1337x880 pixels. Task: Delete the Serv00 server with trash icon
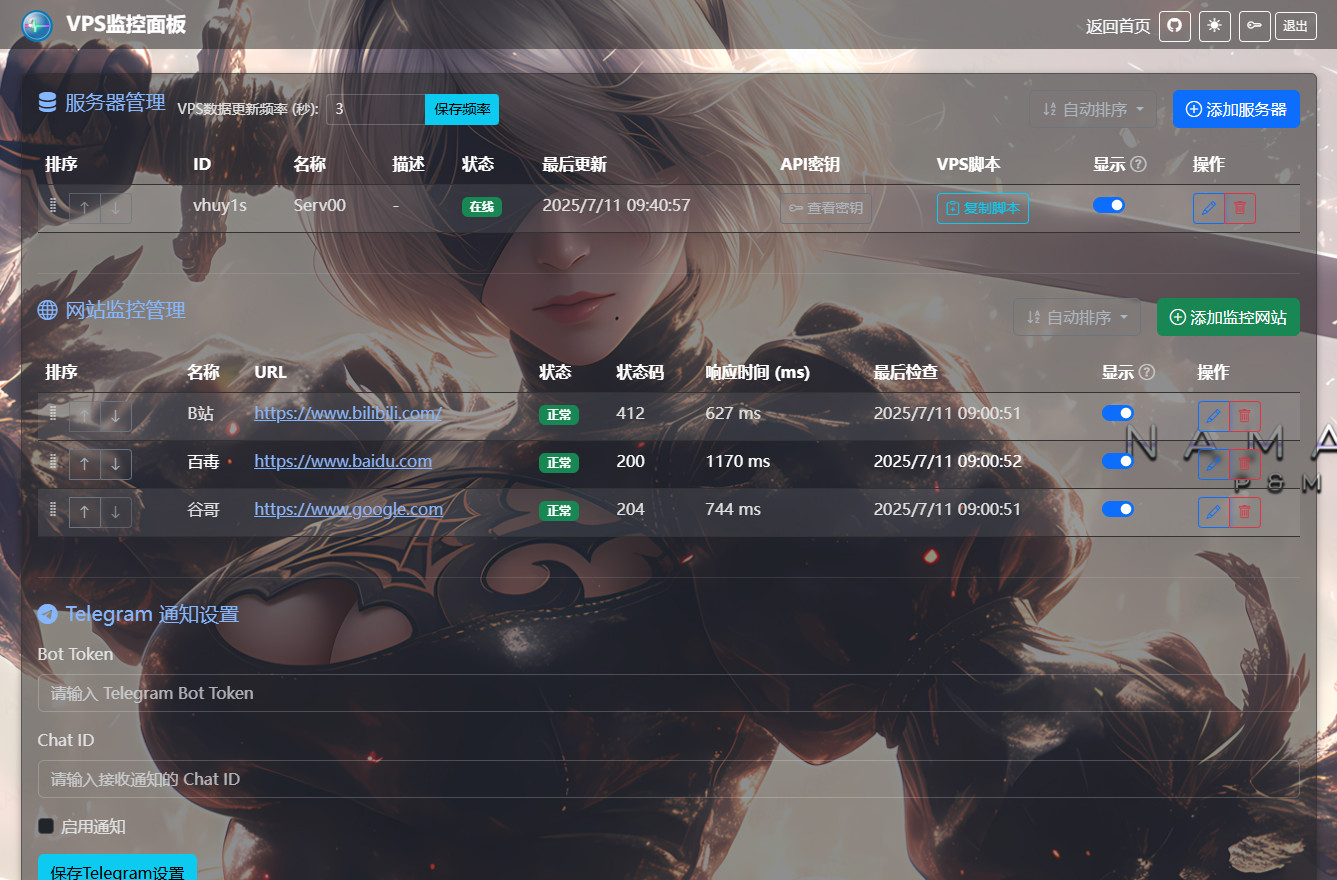(1240, 208)
